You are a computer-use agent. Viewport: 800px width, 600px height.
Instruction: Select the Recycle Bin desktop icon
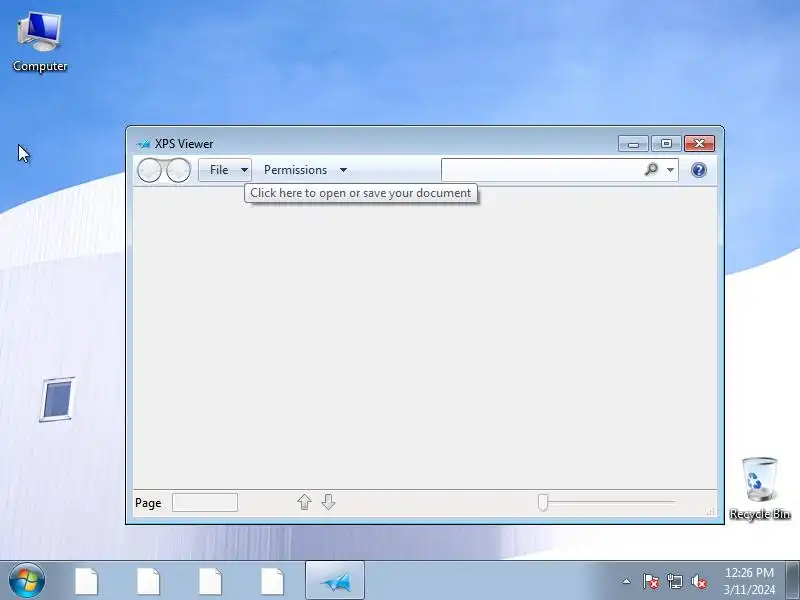coord(760,488)
